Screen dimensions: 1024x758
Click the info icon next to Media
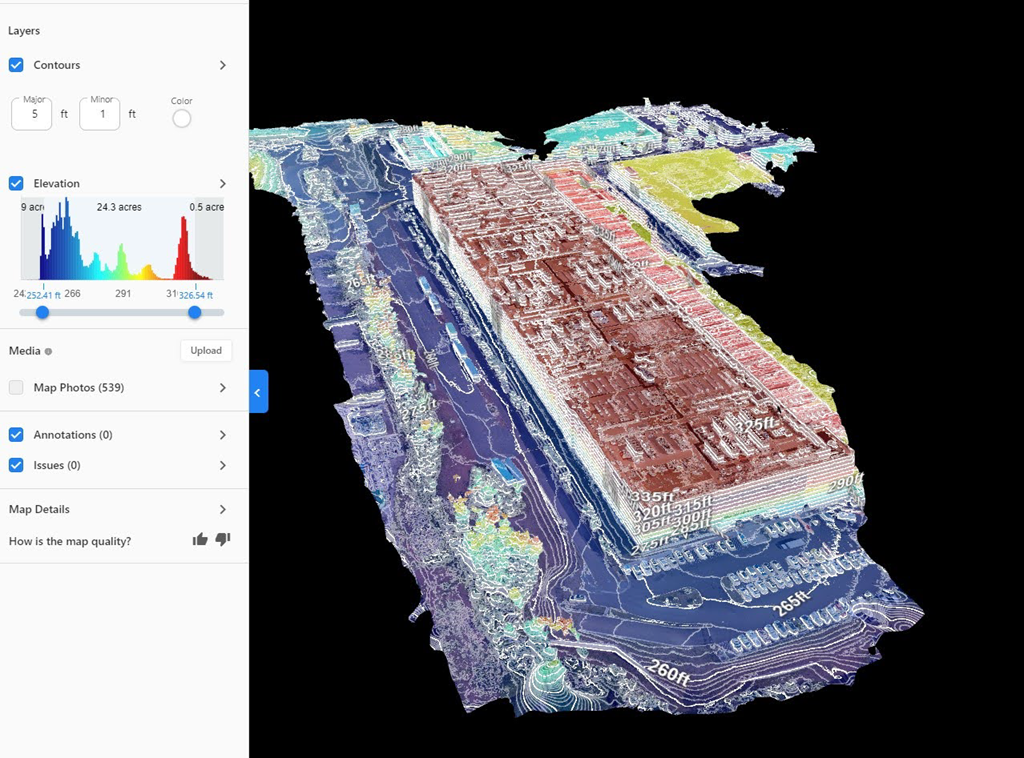(48, 352)
